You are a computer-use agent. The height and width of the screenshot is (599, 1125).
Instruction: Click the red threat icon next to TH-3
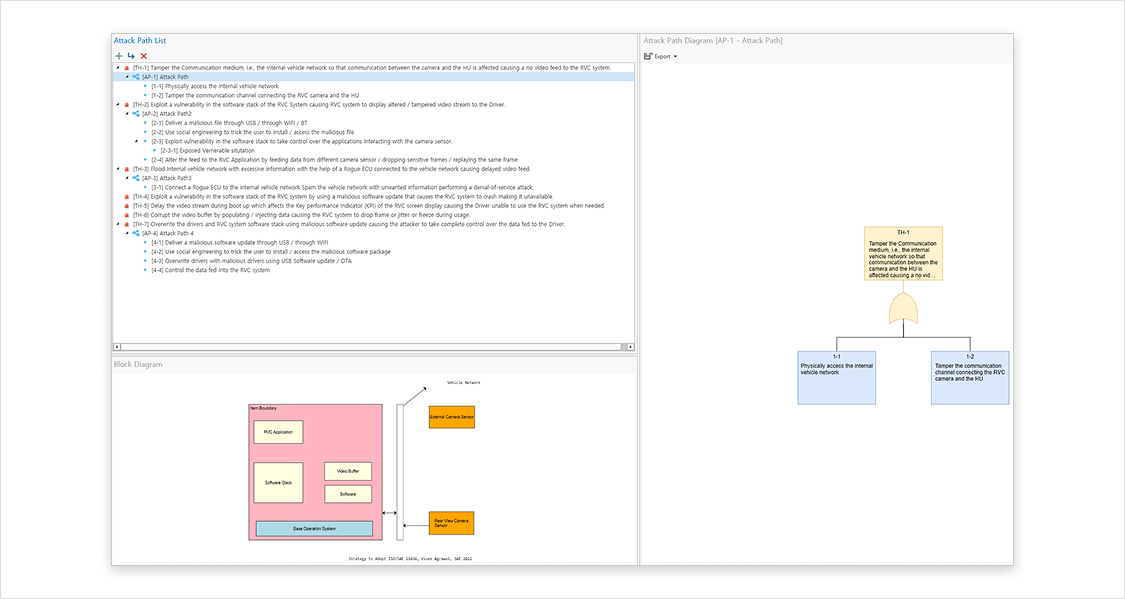point(127,169)
